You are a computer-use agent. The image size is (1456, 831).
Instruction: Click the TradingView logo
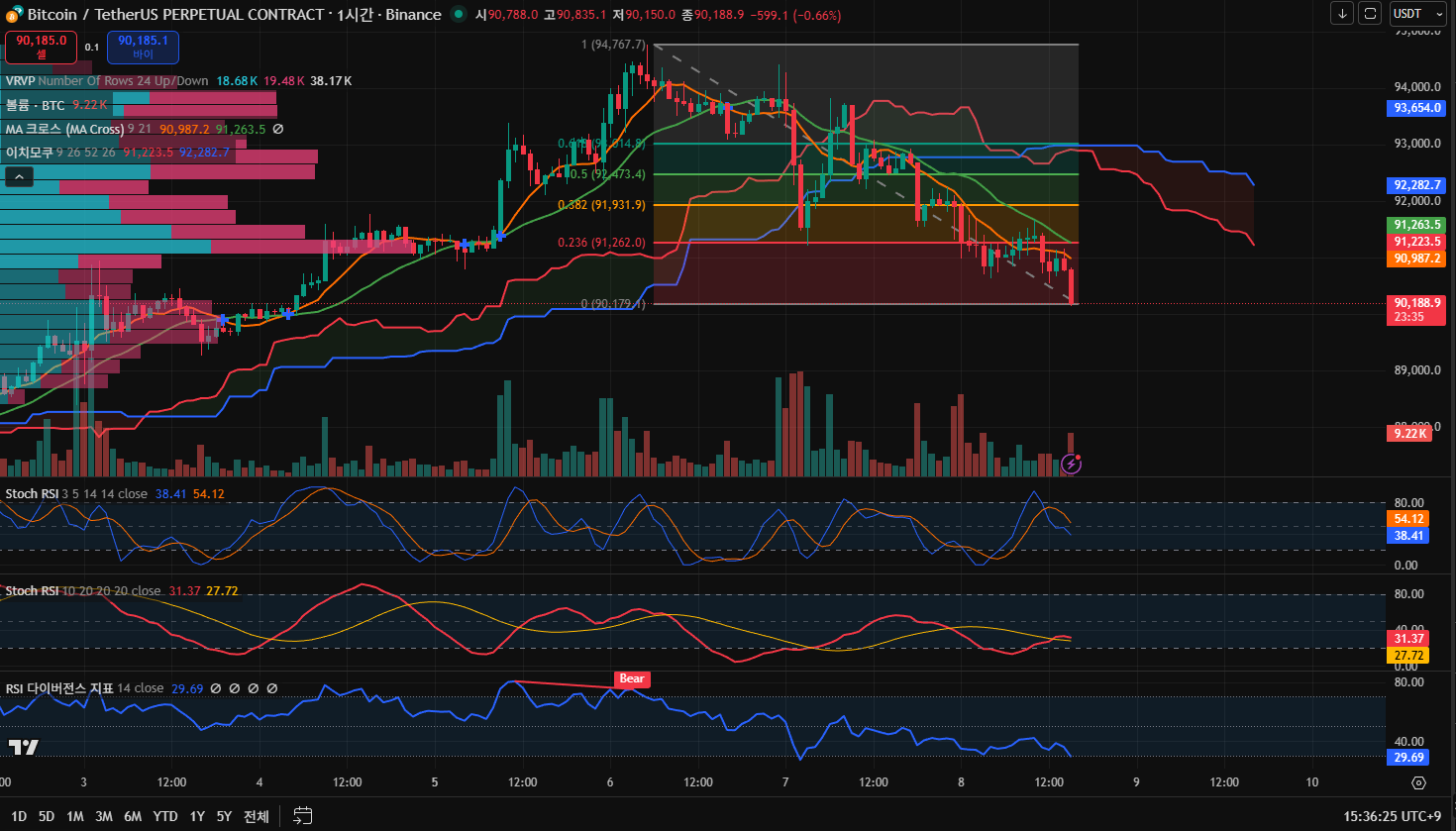(x=23, y=747)
